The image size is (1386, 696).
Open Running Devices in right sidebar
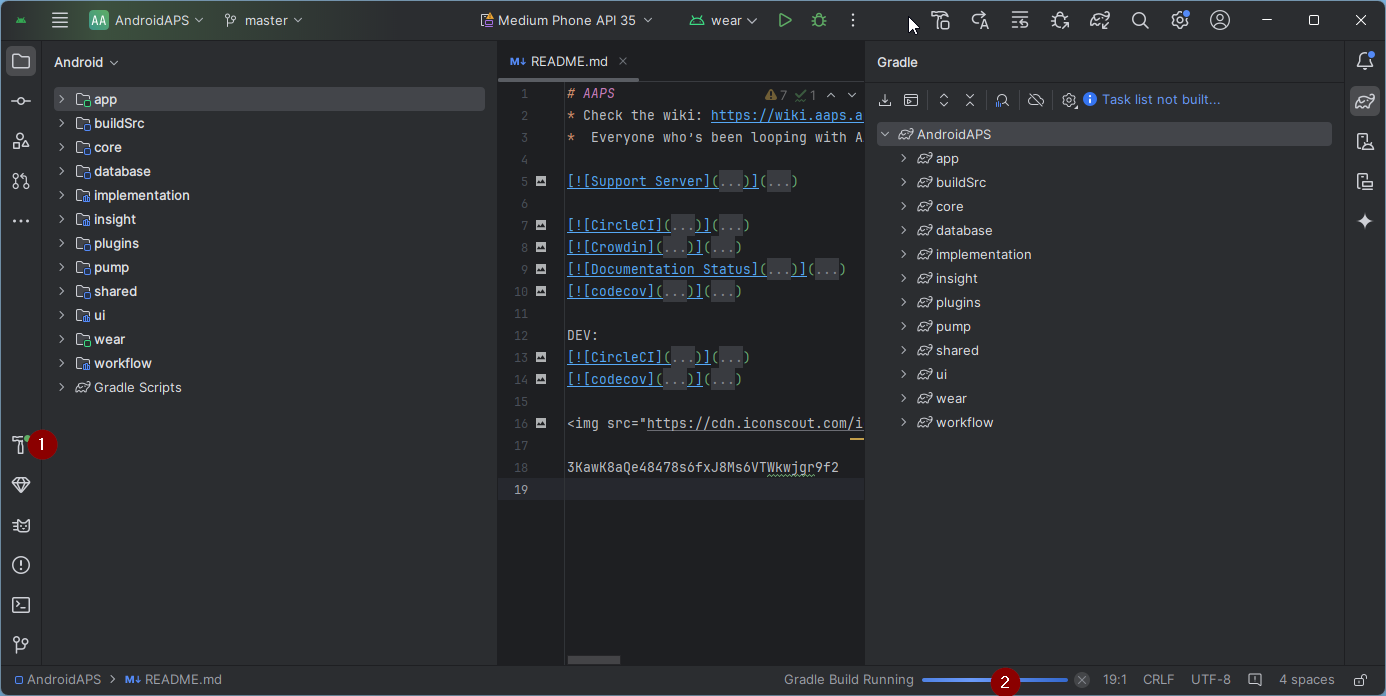point(1365,181)
